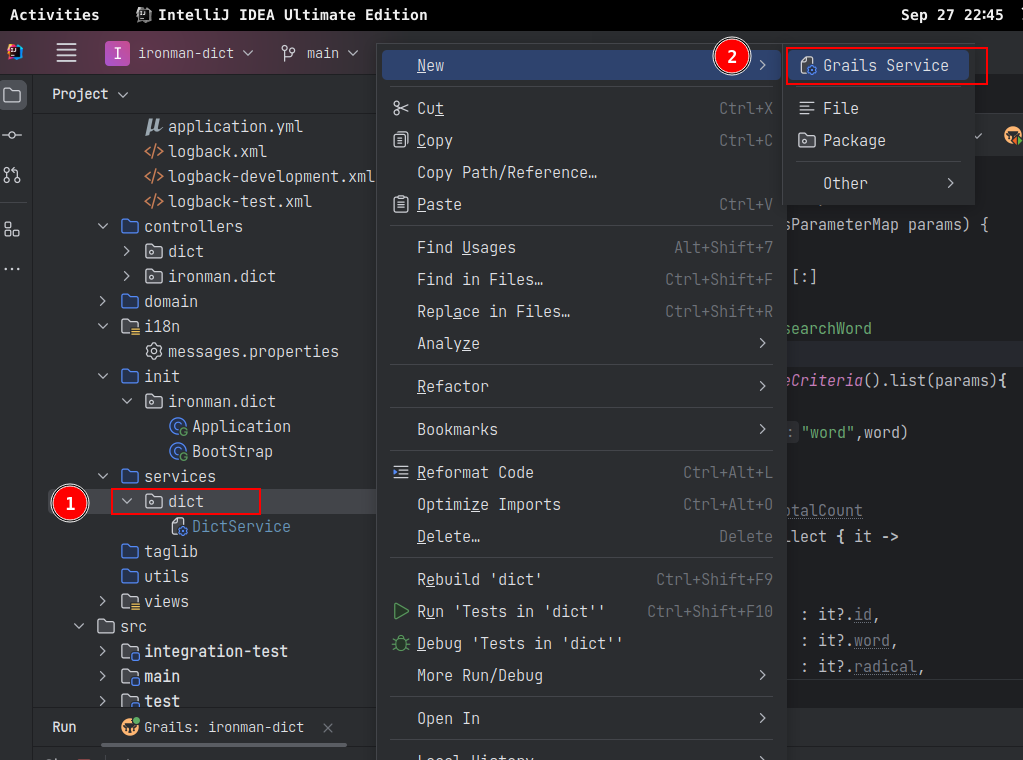Open the Refactor submenu

[x=582, y=386]
